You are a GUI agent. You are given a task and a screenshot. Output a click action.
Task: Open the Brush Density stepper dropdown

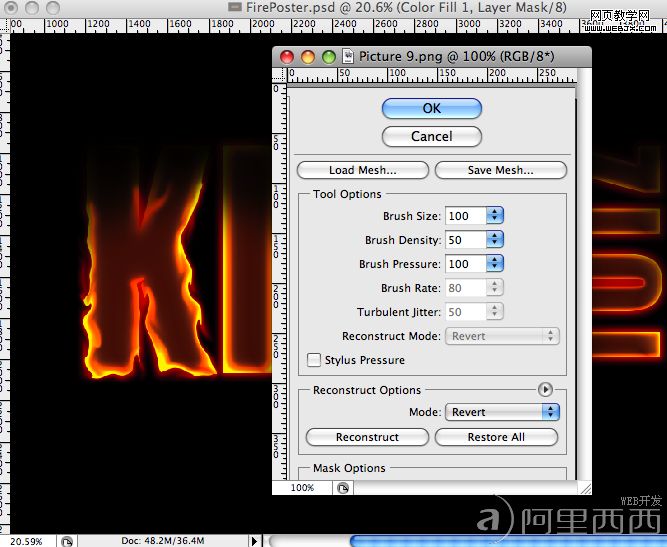[x=495, y=239]
